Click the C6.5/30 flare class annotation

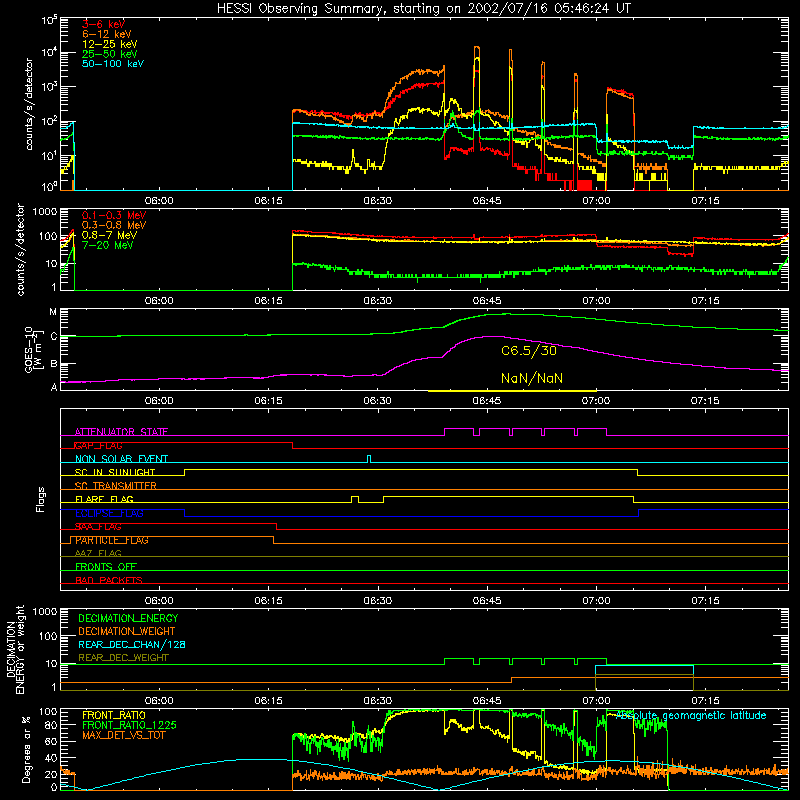(x=529, y=351)
